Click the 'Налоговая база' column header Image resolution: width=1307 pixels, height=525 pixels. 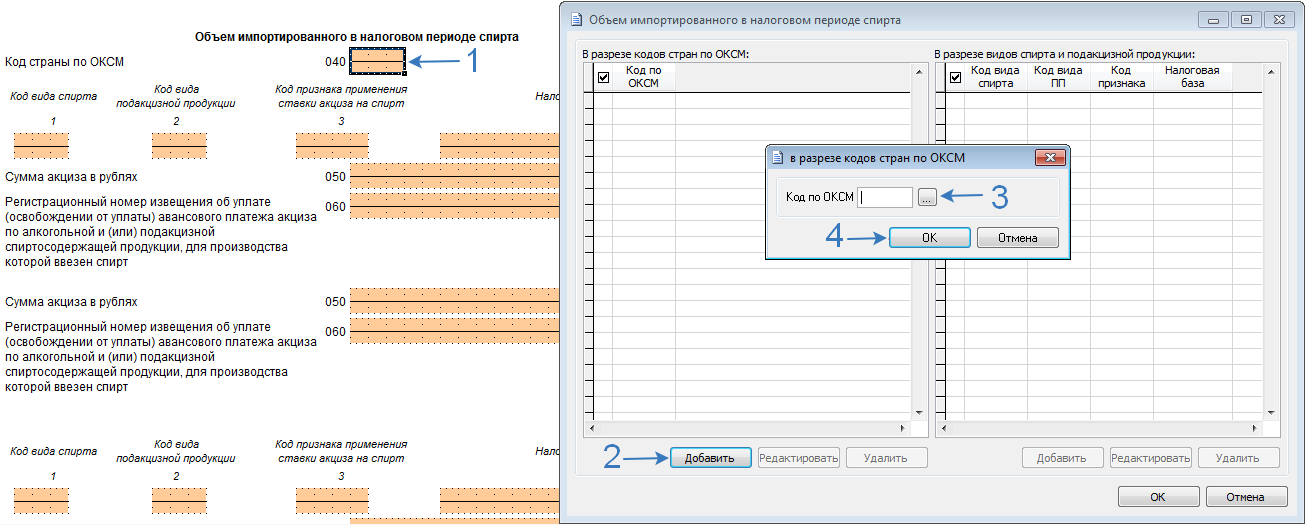pyautogui.click(x=1191, y=77)
